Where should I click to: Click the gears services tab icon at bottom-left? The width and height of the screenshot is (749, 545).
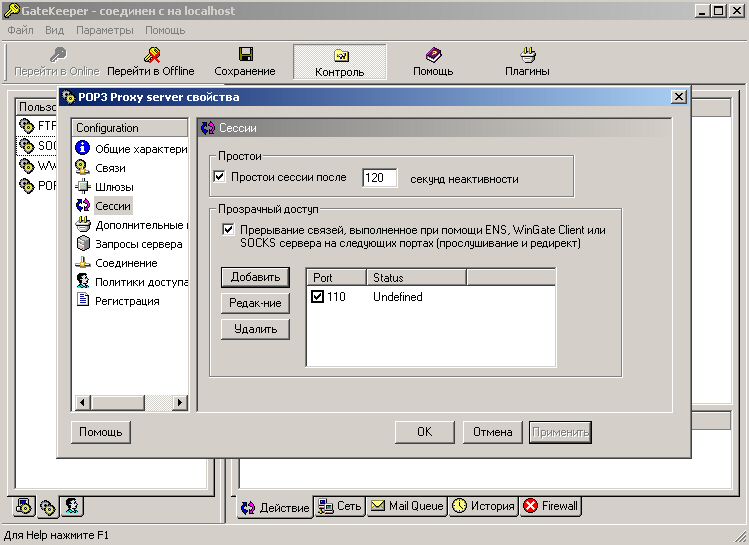48,507
